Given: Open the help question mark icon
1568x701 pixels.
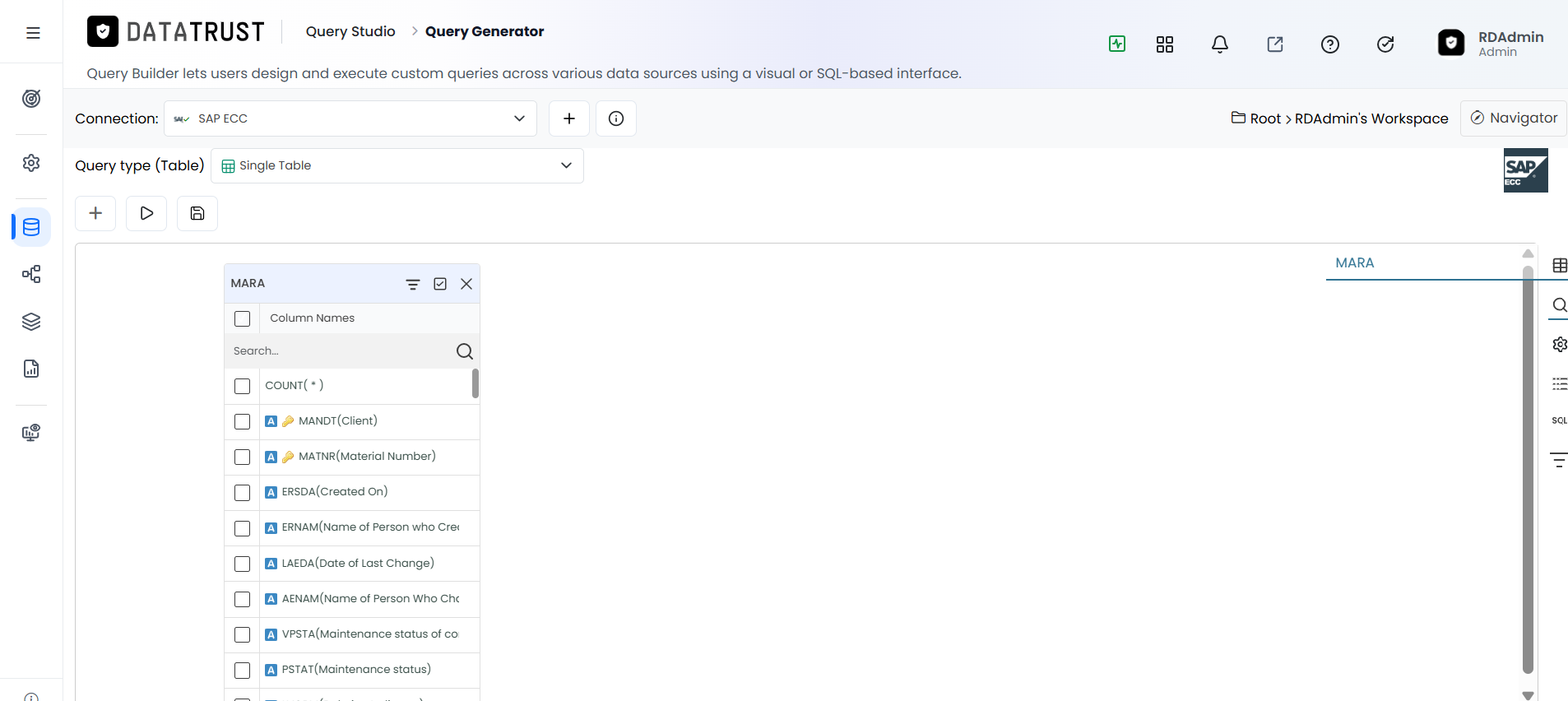Looking at the screenshot, I should pyautogui.click(x=1330, y=44).
